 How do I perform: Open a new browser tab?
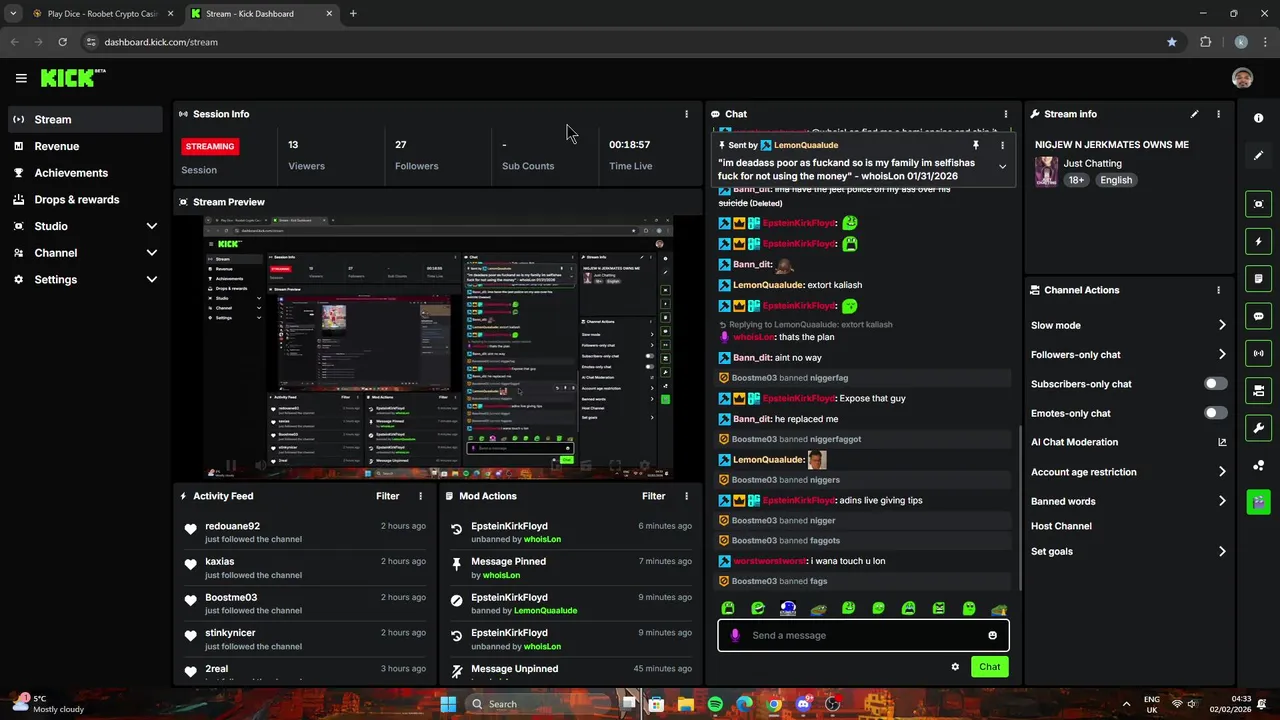[353, 14]
